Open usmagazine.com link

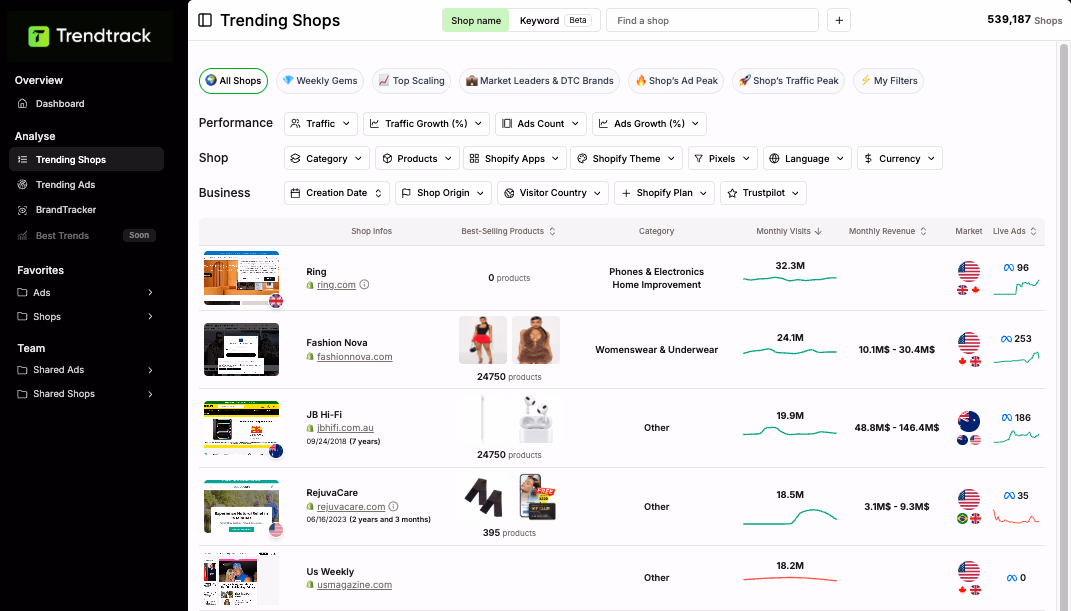pyautogui.click(x=354, y=585)
